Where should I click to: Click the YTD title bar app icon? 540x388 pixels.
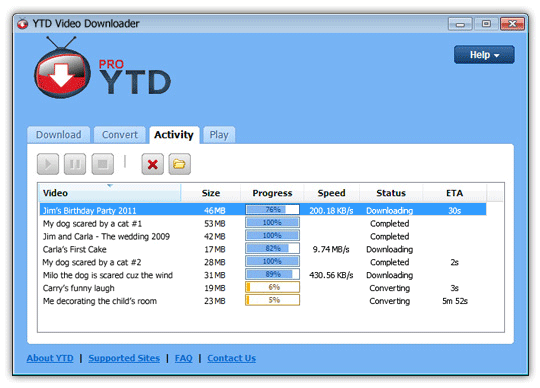pyautogui.click(x=23, y=23)
